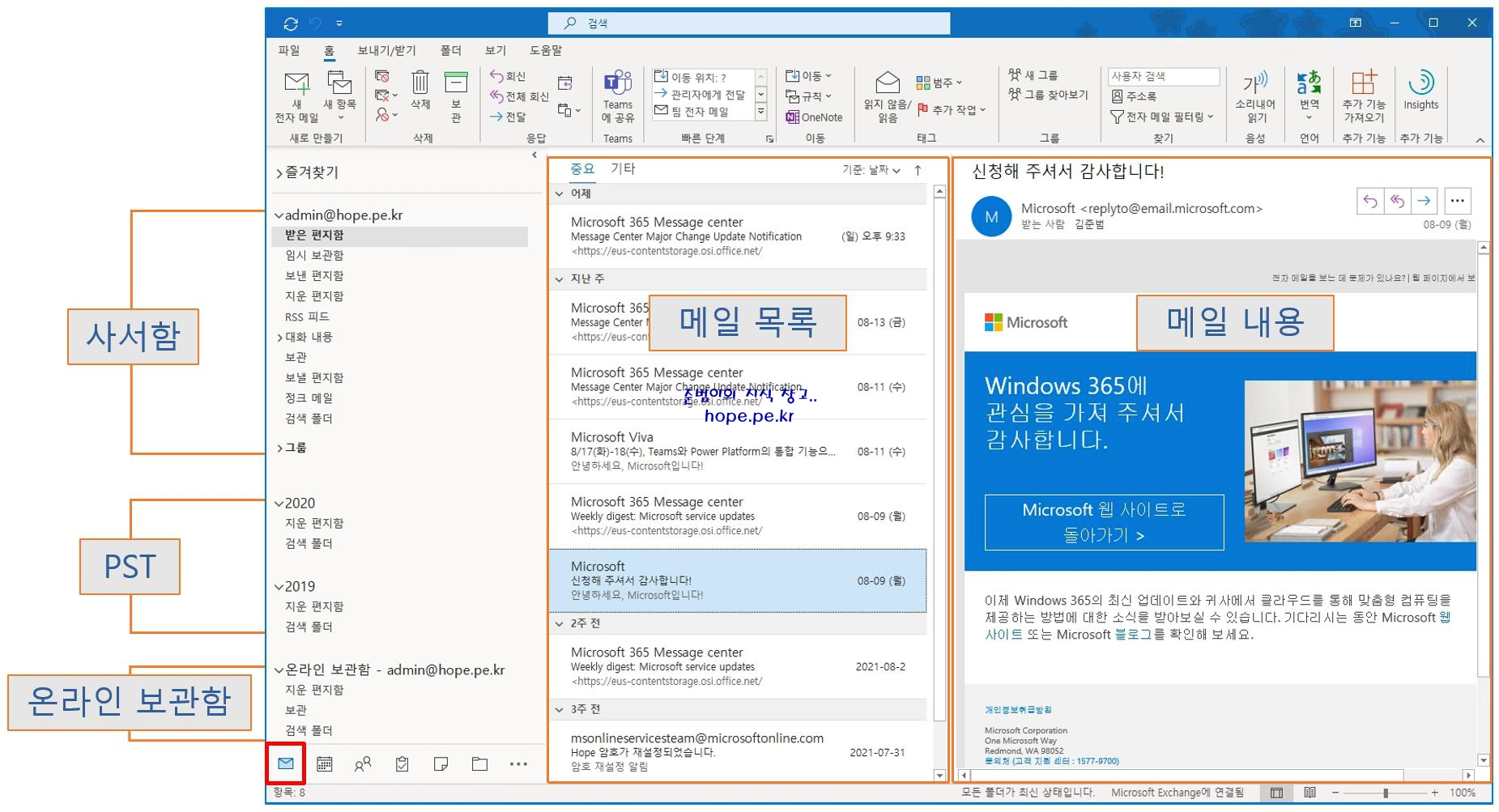The width and height of the screenshot is (1499, 812).
Task: Select the 중요 focused inbox tab
Action: (582, 168)
